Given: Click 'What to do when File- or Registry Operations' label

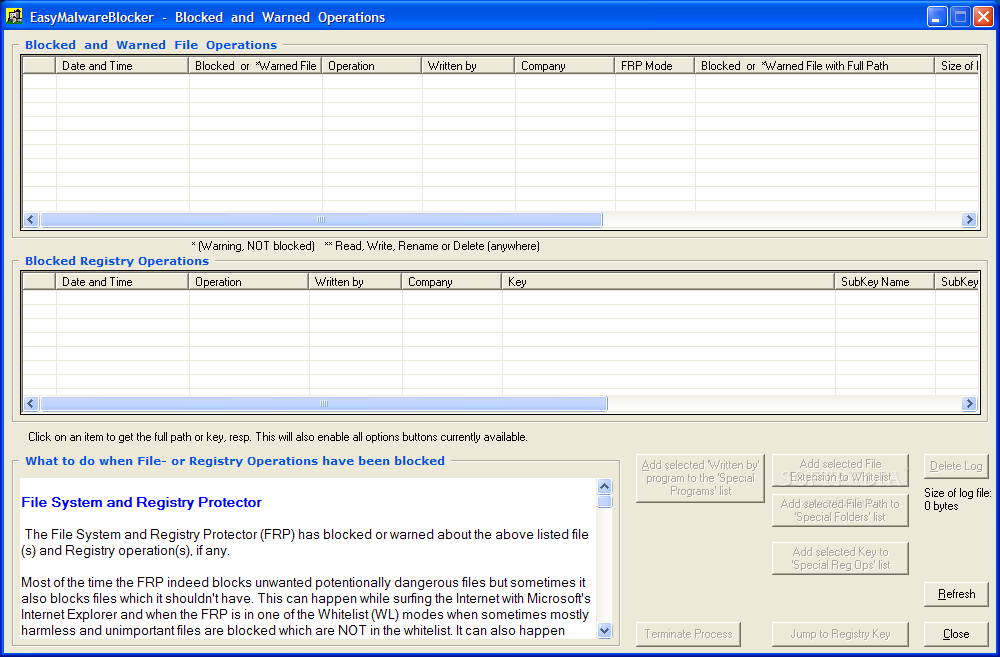Looking at the screenshot, I should click(235, 461).
